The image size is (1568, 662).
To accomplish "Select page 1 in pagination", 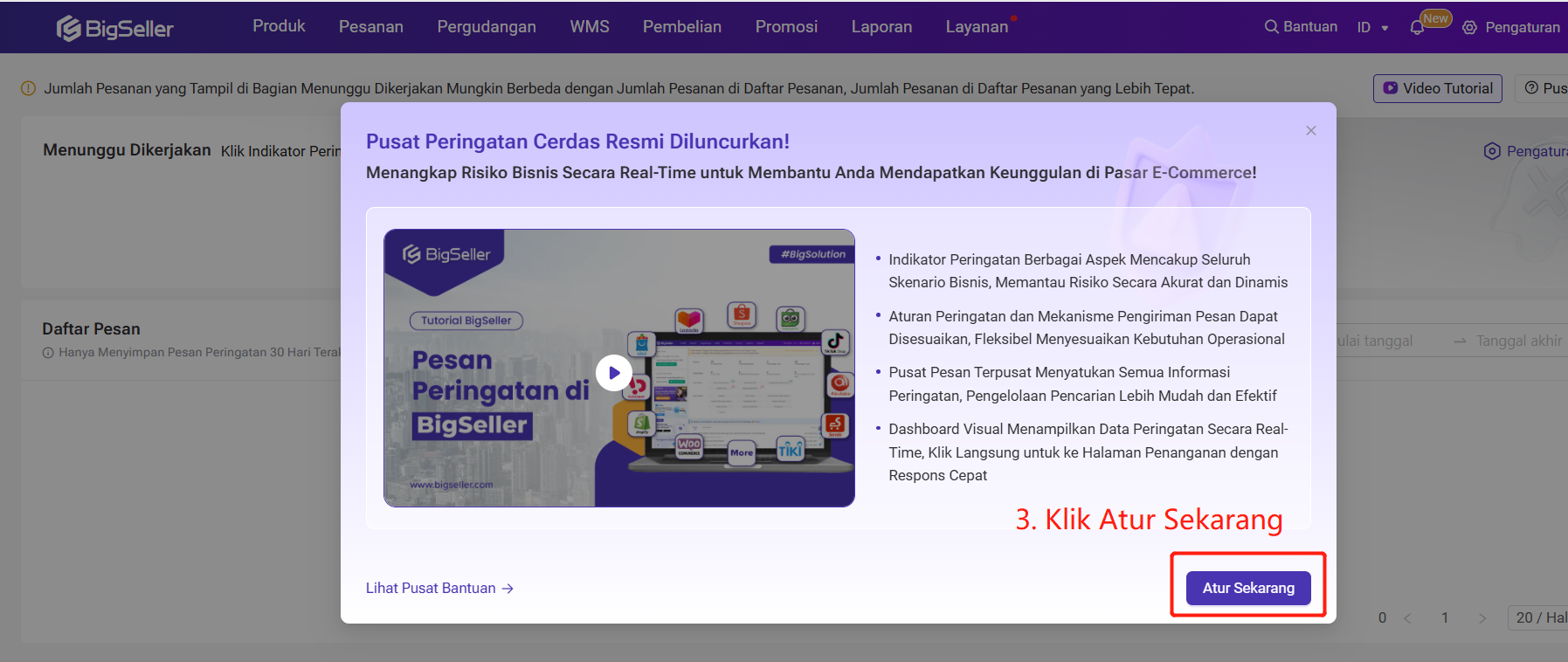I will 1445,618.
